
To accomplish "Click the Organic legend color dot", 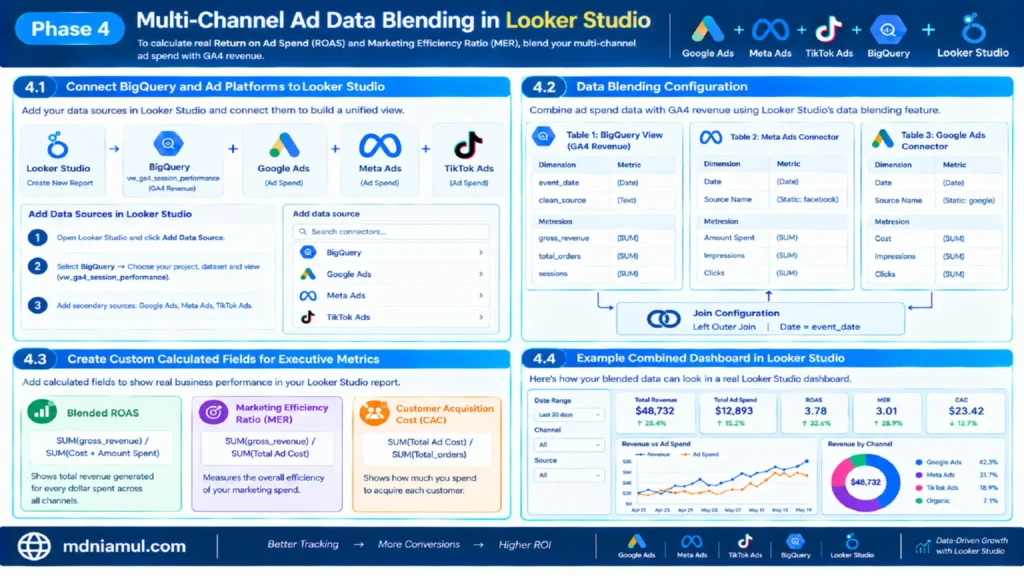I will pyautogui.click(x=919, y=501).
